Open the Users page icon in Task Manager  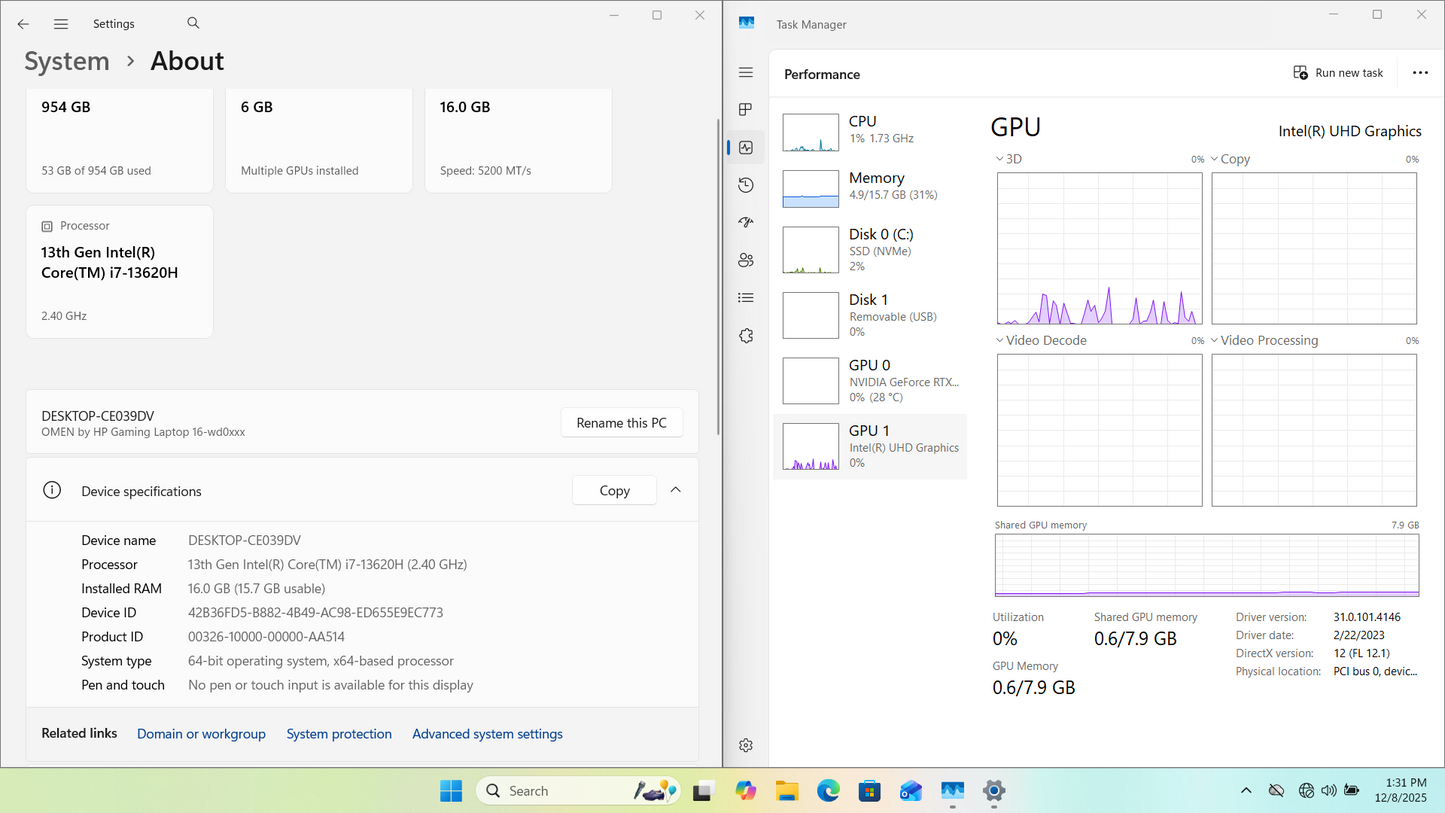pos(746,260)
